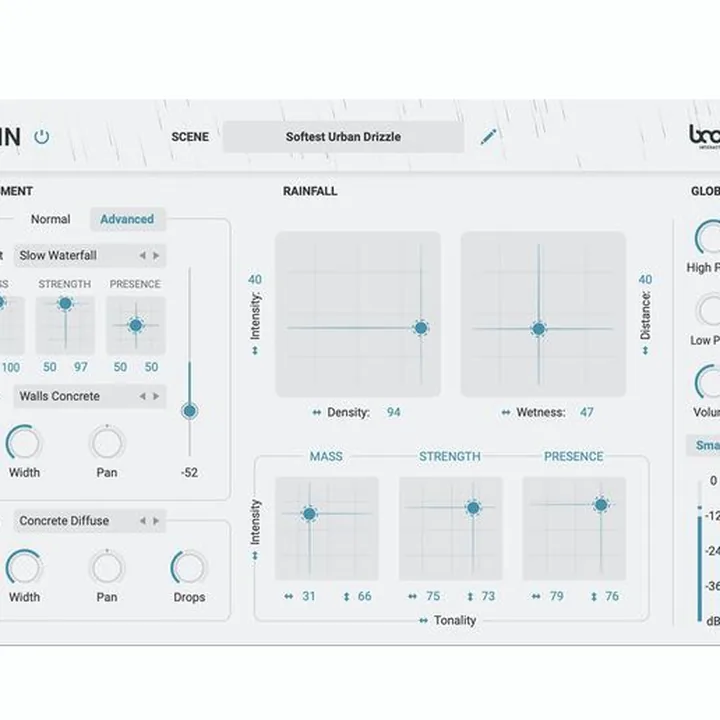Open the Concrete Diffuse dropdown

90,521
